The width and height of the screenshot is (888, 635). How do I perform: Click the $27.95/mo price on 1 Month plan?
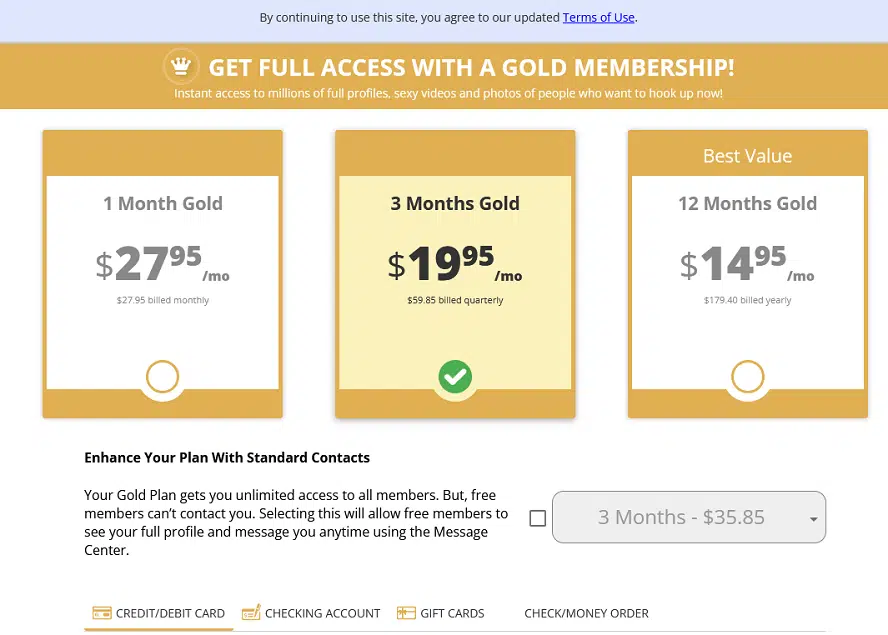coord(162,264)
